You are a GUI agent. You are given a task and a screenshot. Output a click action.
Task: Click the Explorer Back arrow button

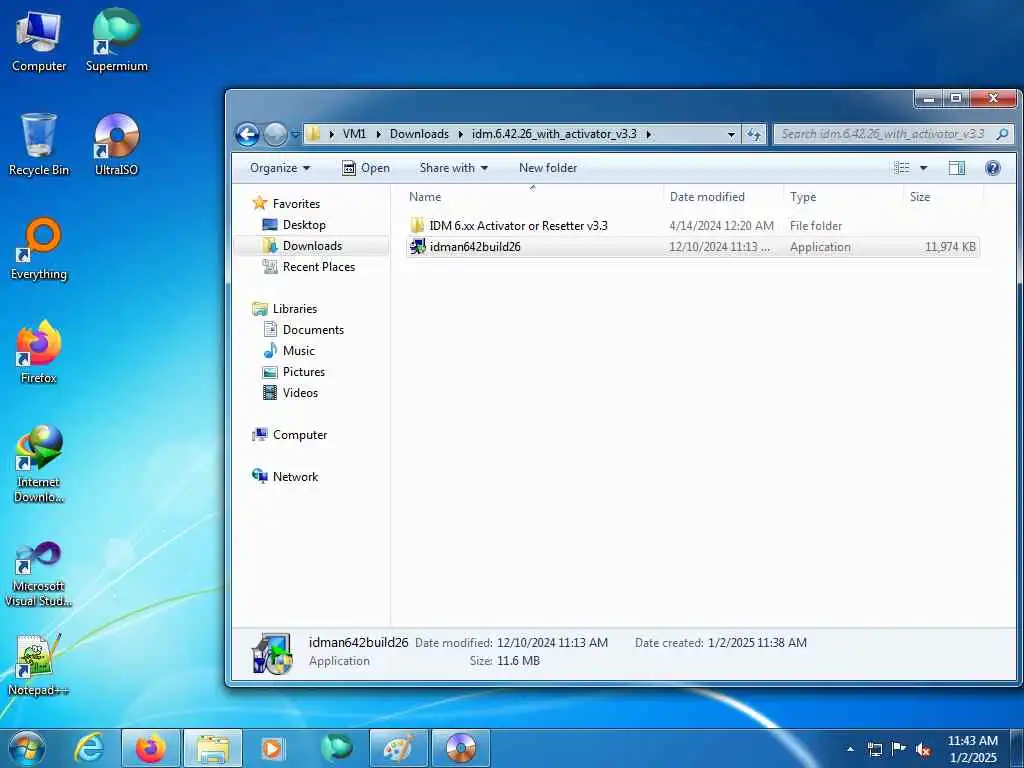point(248,135)
